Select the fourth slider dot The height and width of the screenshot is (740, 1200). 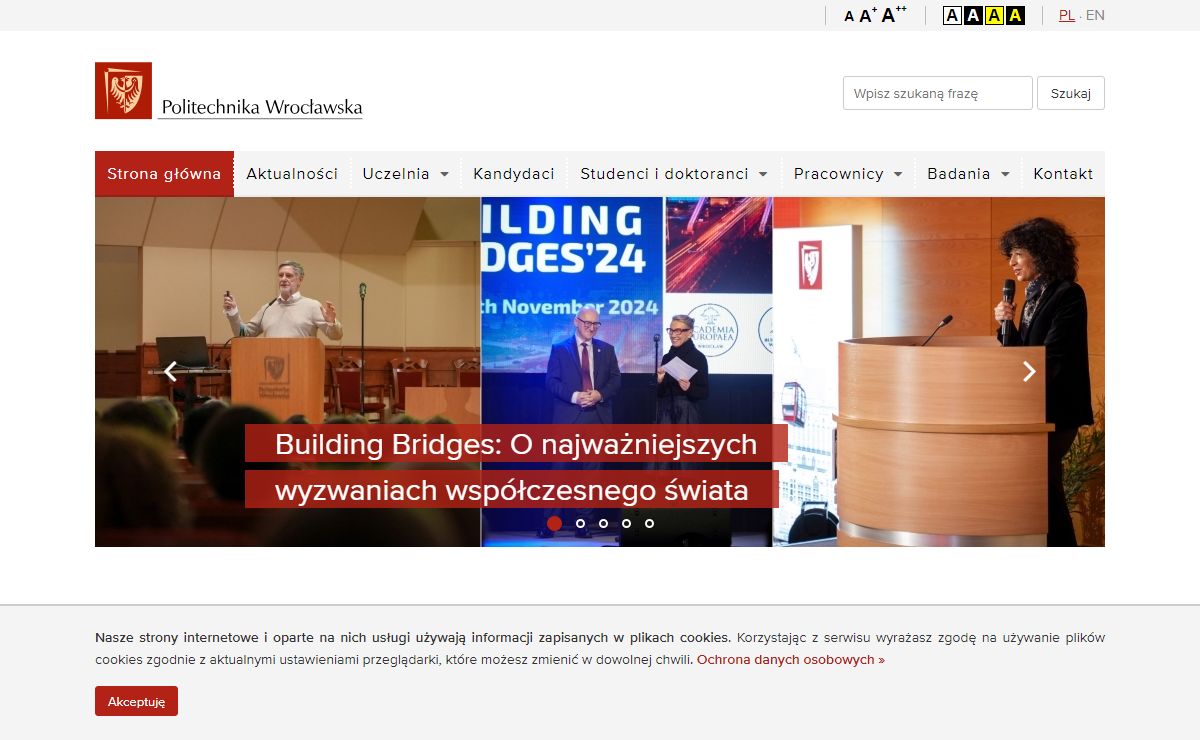click(626, 523)
